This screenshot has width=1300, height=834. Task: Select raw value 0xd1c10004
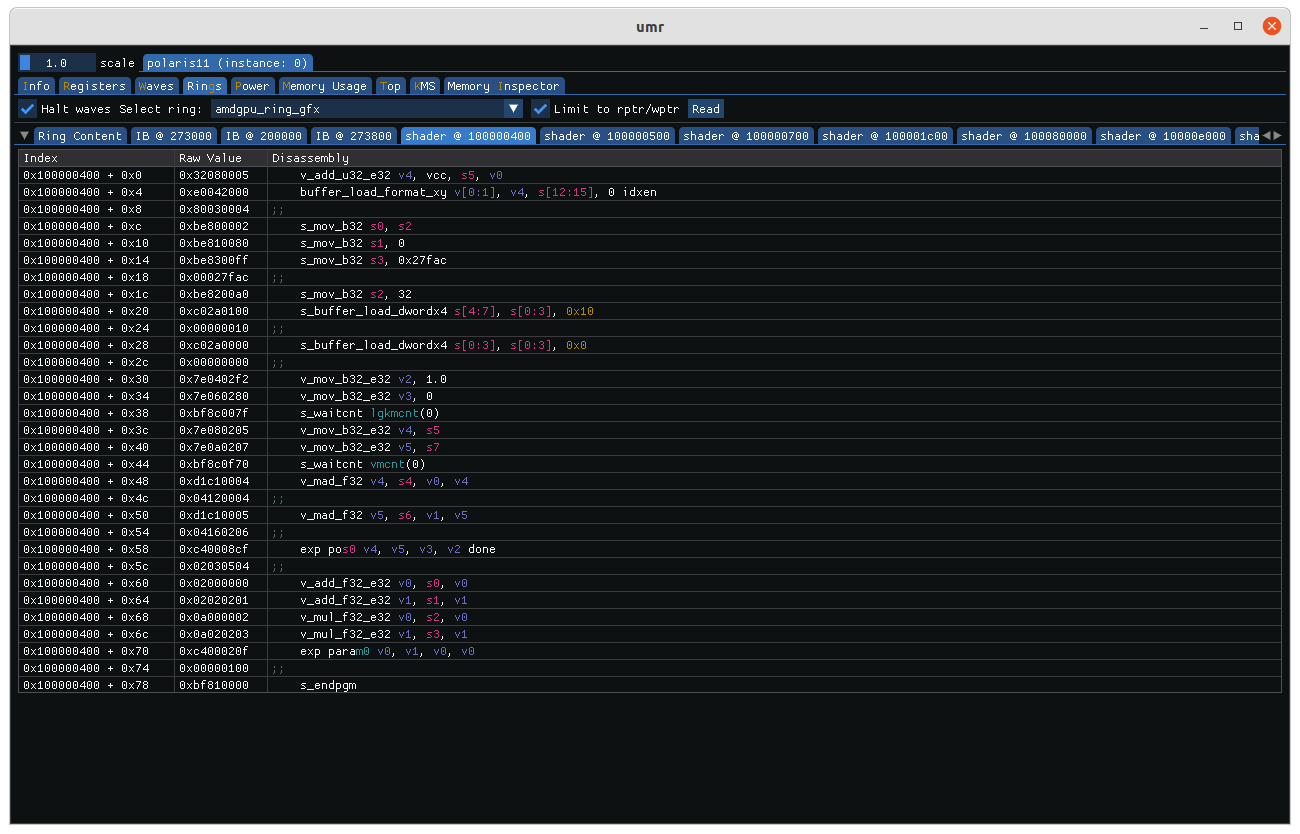[214, 481]
